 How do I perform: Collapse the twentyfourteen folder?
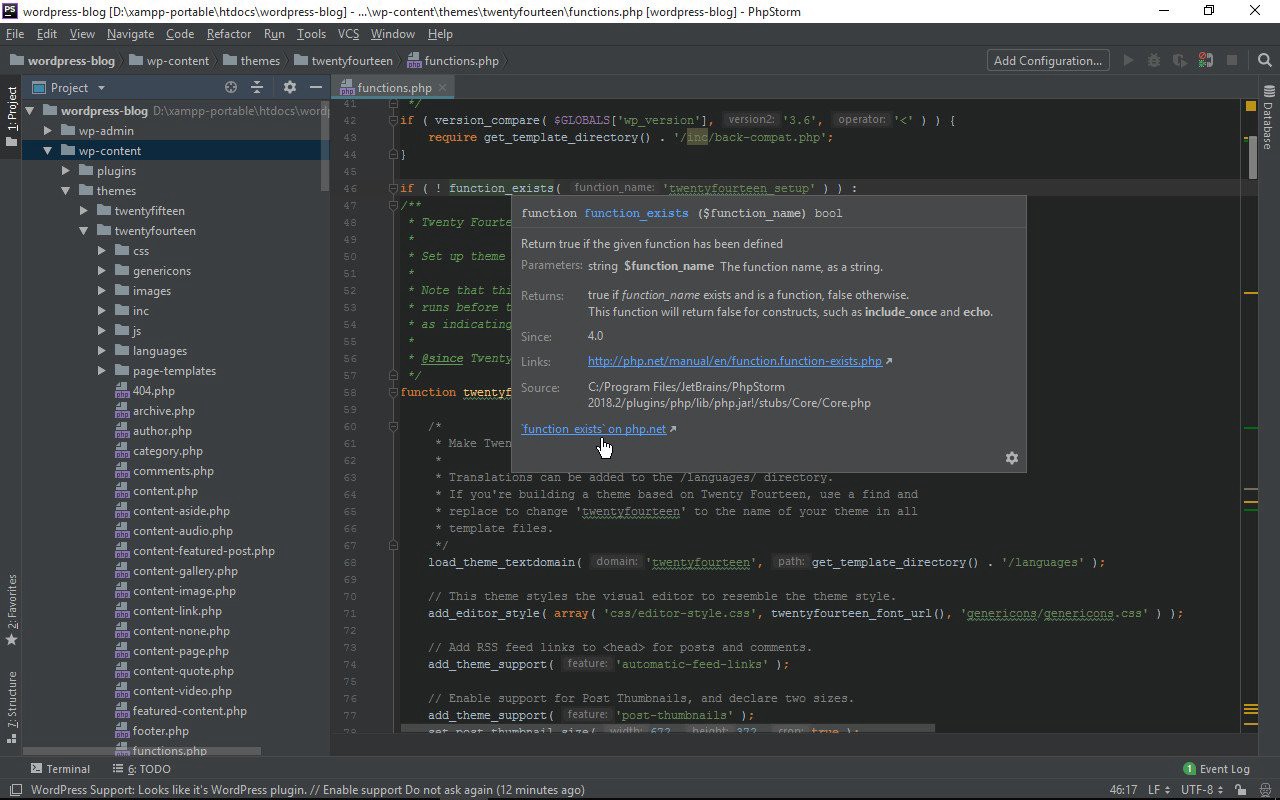pyautogui.click(x=84, y=231)
